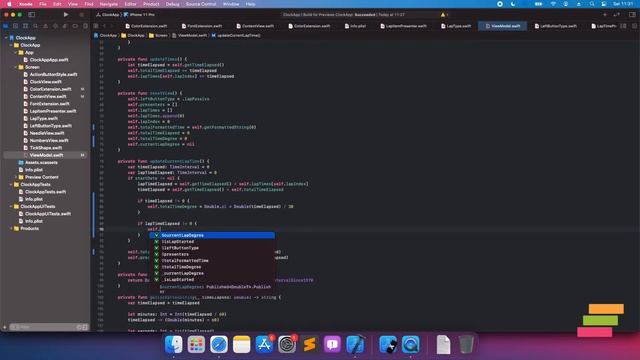Choose $currentLapDegree autocomplete suggestion
640x360 pixels.
click(x=212, y=236)
